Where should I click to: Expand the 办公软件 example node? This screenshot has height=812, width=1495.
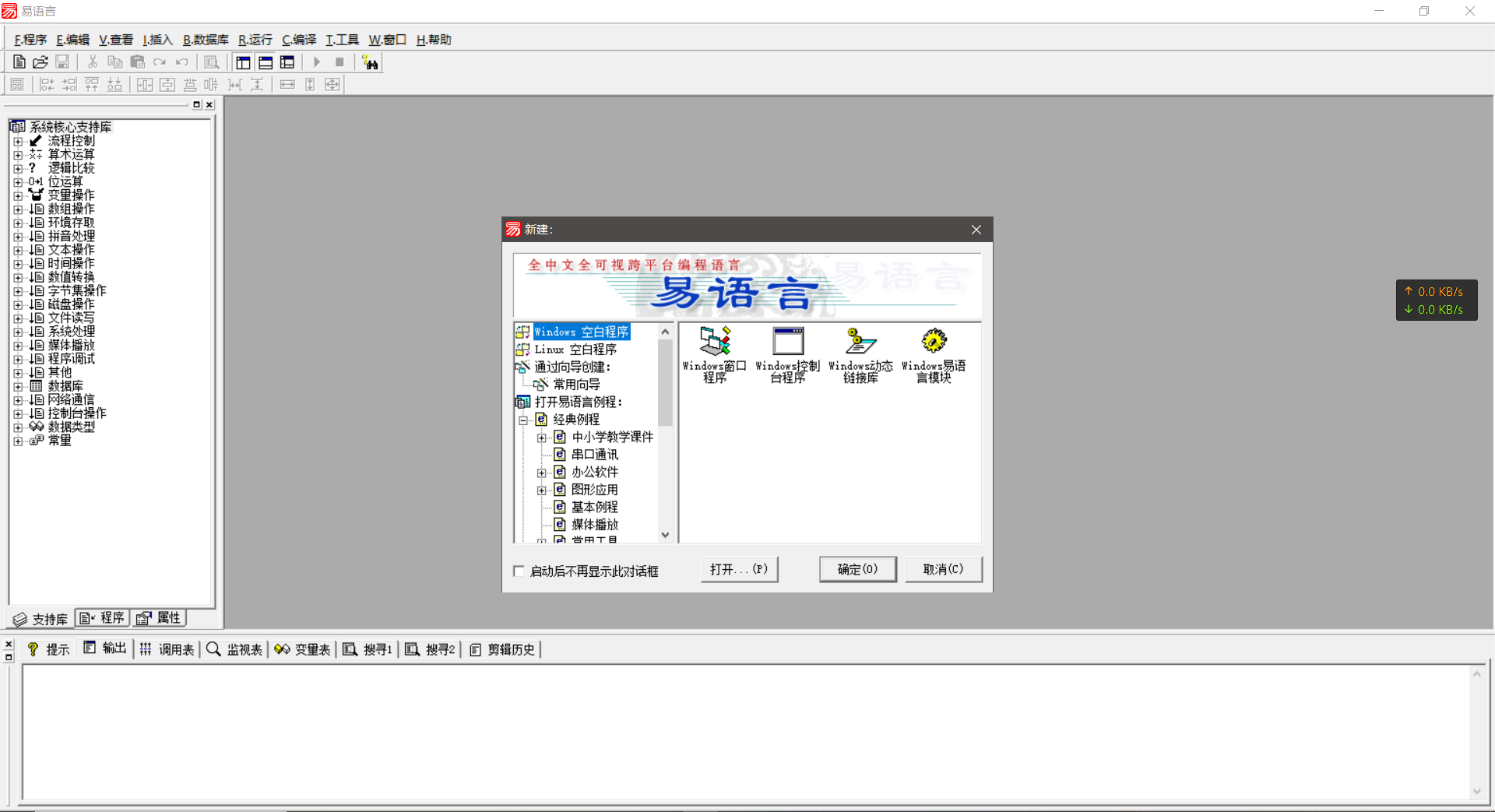coord(542,473)
